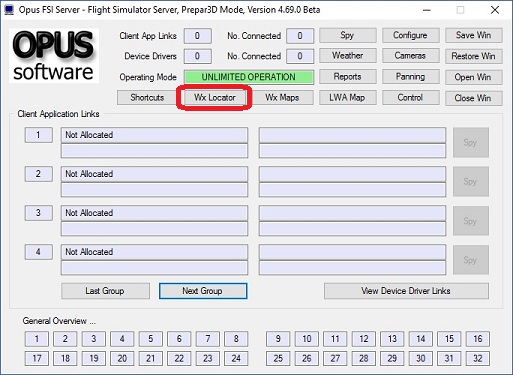Click General Overview box 22
Screen dimensions: 513x375
click(179, 359)
